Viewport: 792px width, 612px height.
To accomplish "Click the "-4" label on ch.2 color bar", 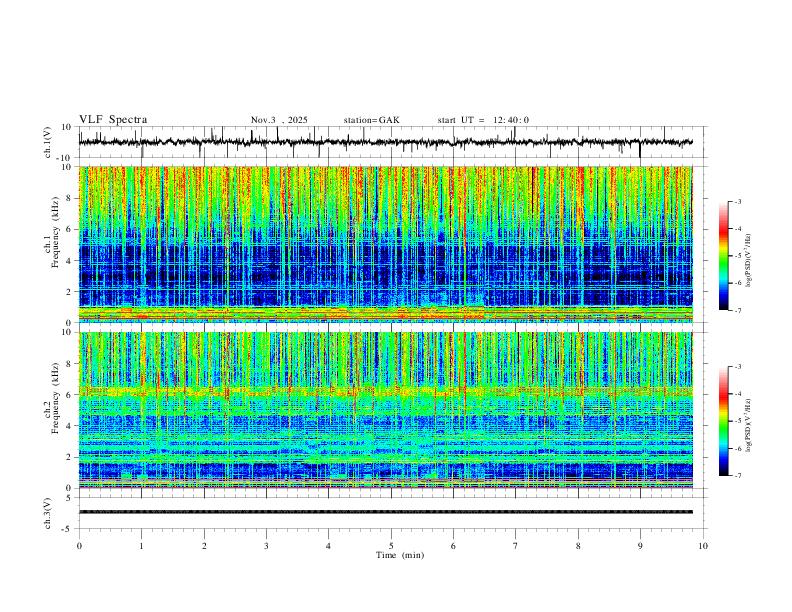I will [737, 393].
